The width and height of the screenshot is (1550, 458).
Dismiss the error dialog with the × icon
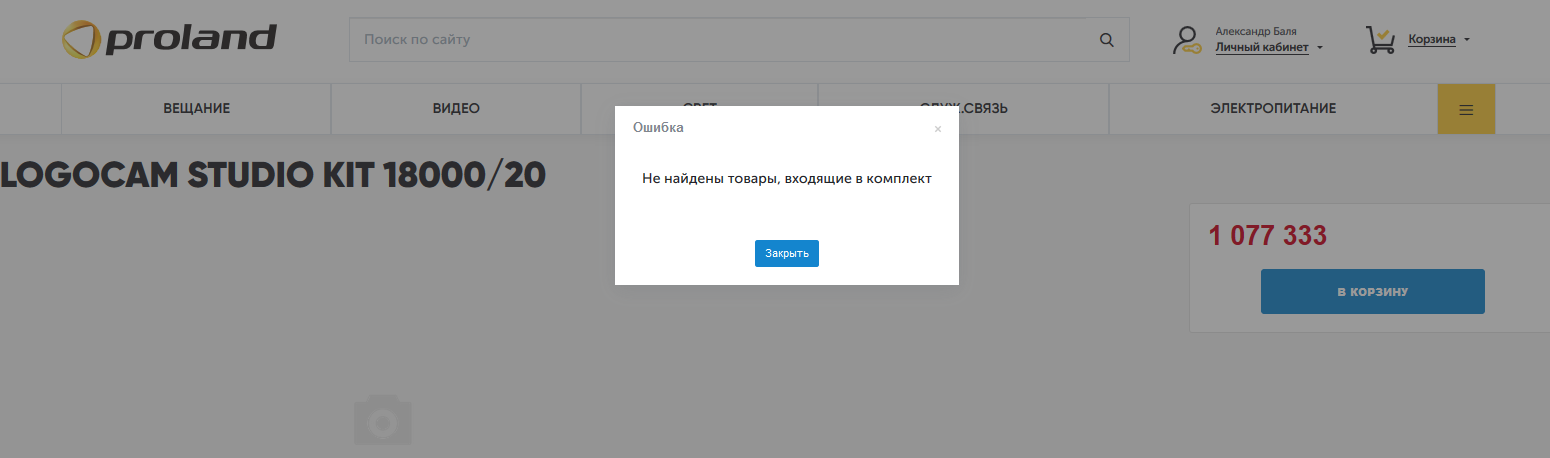[x=937, y=129]
